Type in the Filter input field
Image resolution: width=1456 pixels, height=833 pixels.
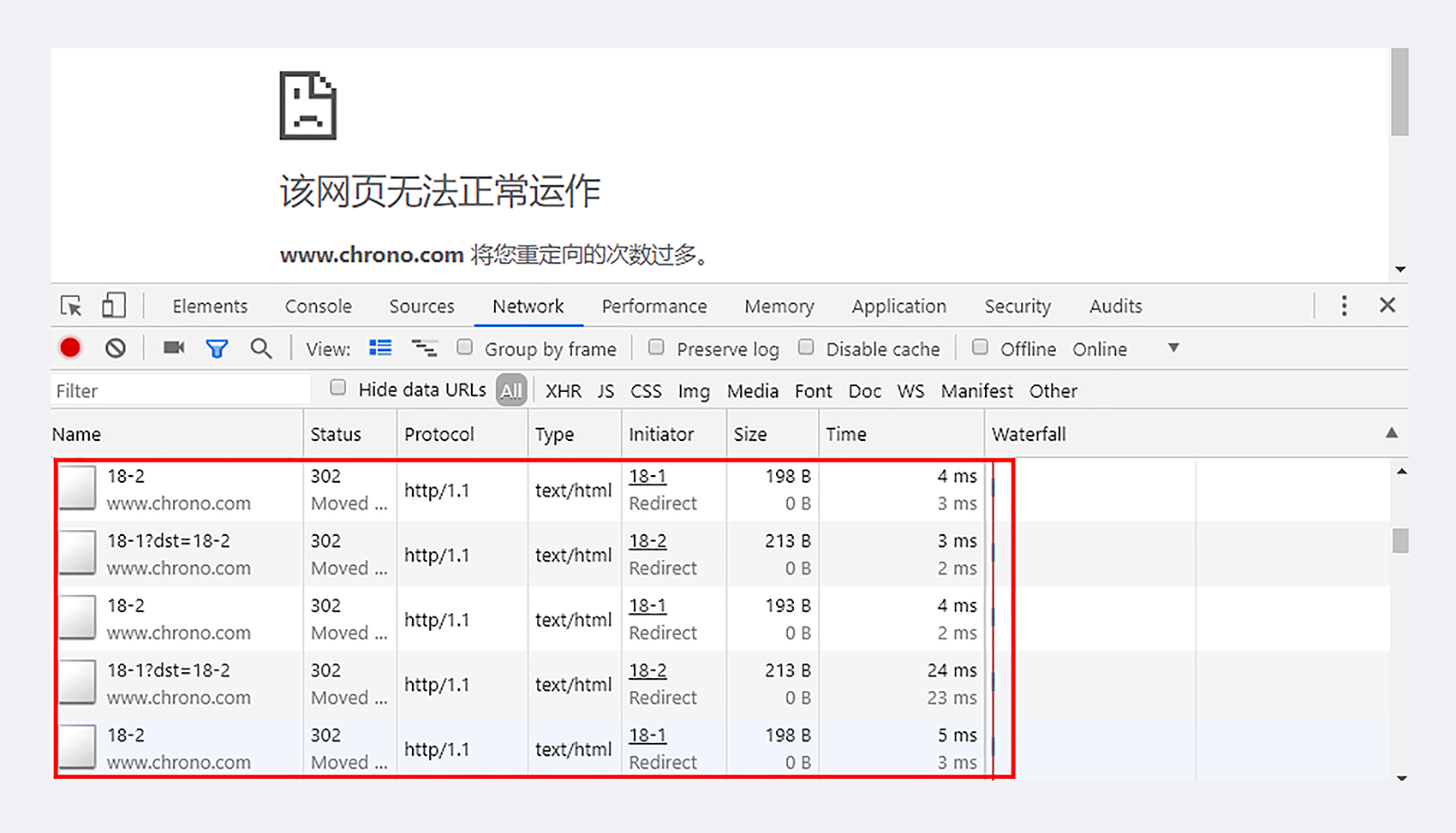click(180, 391)
